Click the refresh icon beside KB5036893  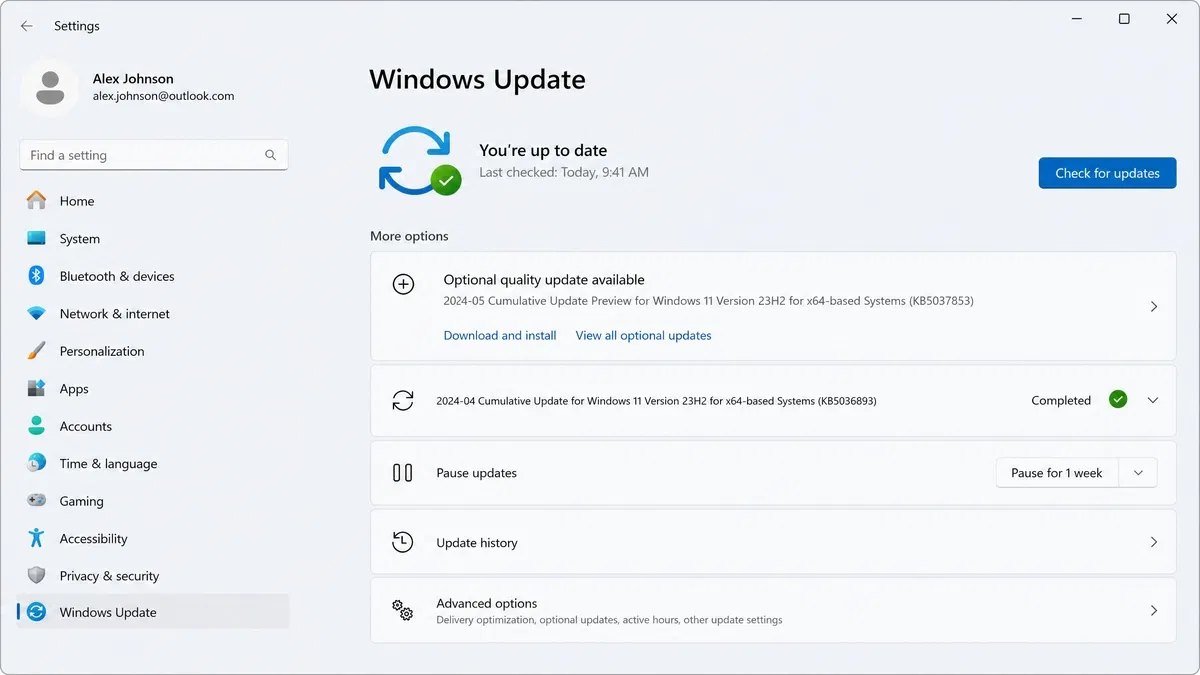pos(403,400)
